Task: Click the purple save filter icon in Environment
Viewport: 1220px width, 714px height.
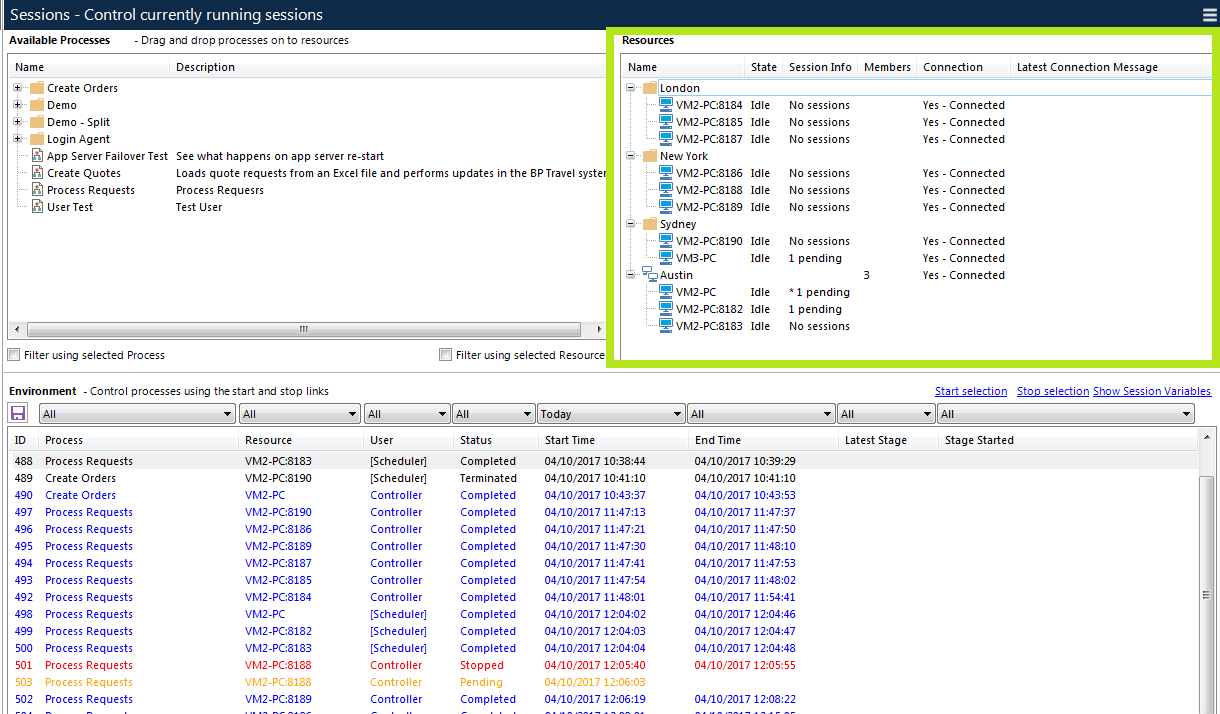Action: pos(18,413)
